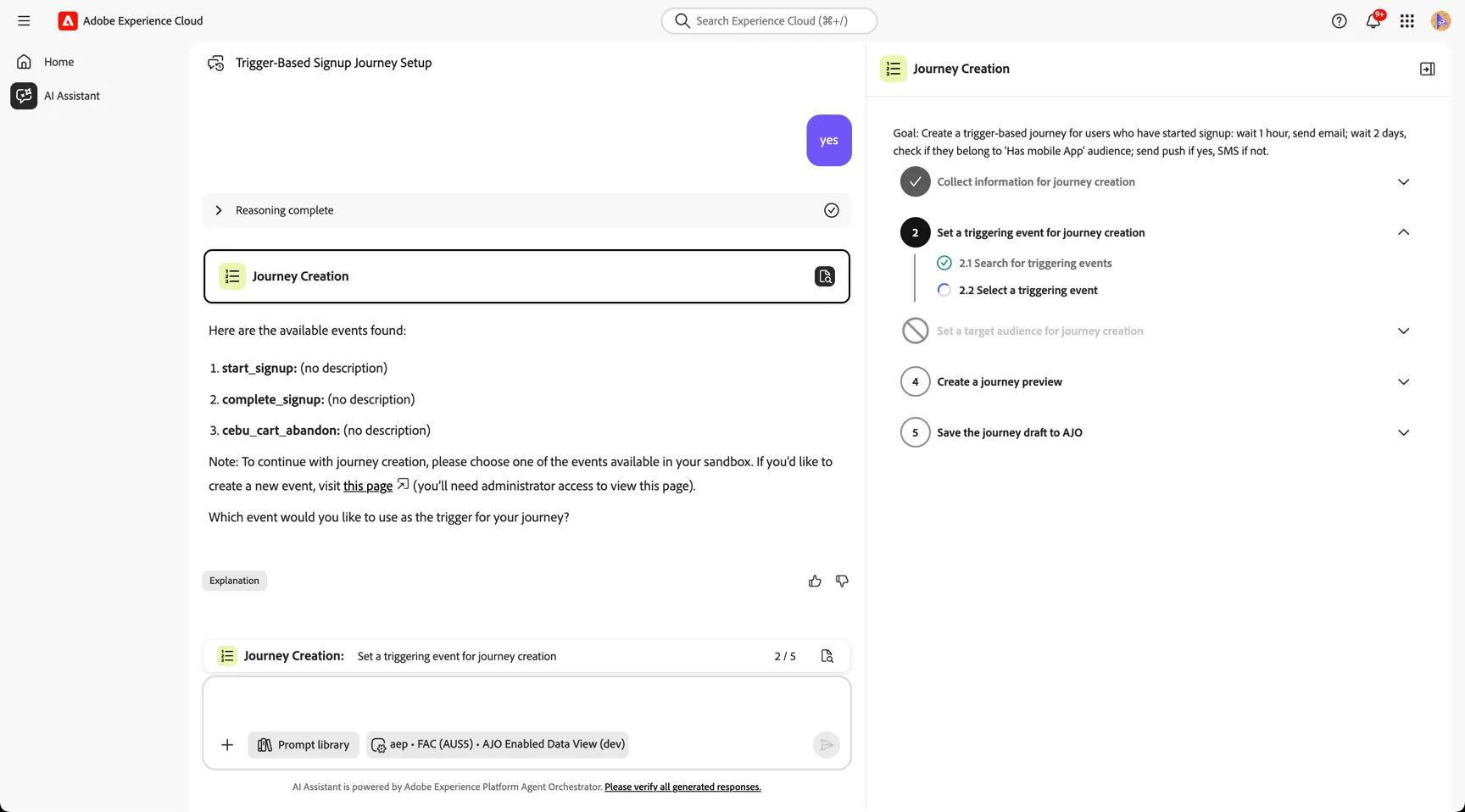Change the aep FAC (AUSS) data view selector
Screen dimensions: 1465x812
click(498, 744)
